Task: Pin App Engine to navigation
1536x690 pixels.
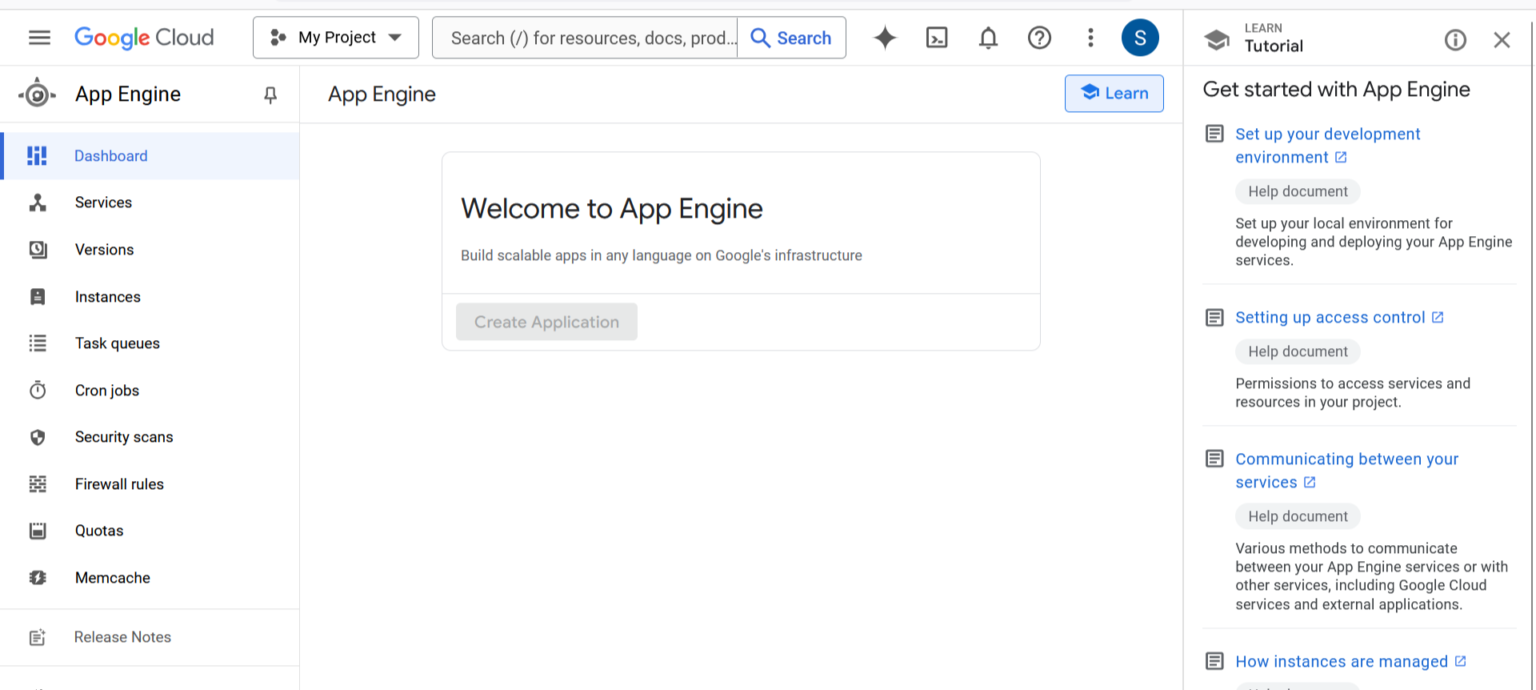Action: click(x=269, y=94)
